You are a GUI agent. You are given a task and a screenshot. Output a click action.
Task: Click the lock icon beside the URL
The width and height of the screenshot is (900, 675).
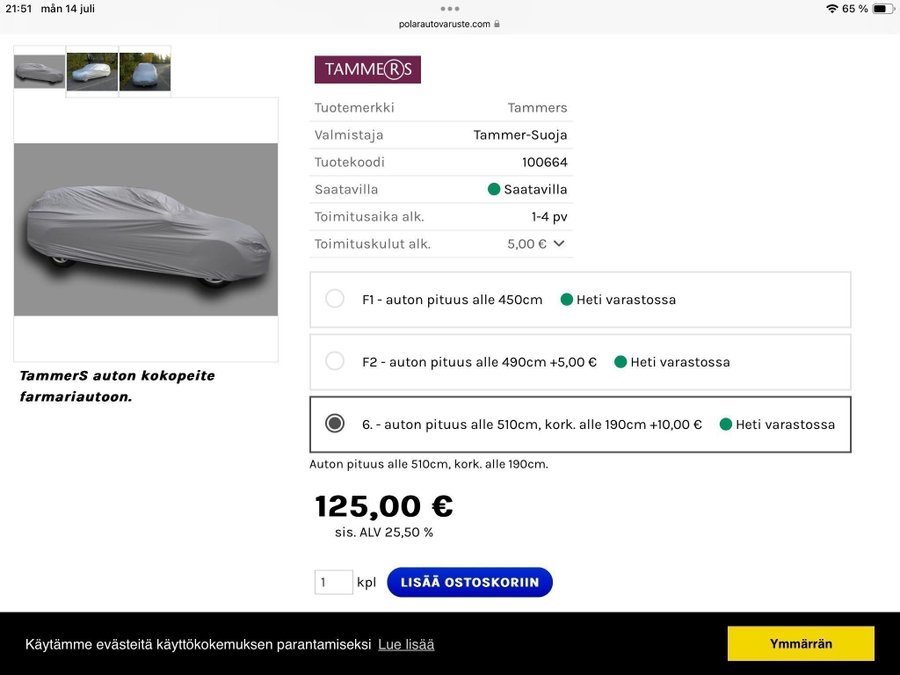497,24
